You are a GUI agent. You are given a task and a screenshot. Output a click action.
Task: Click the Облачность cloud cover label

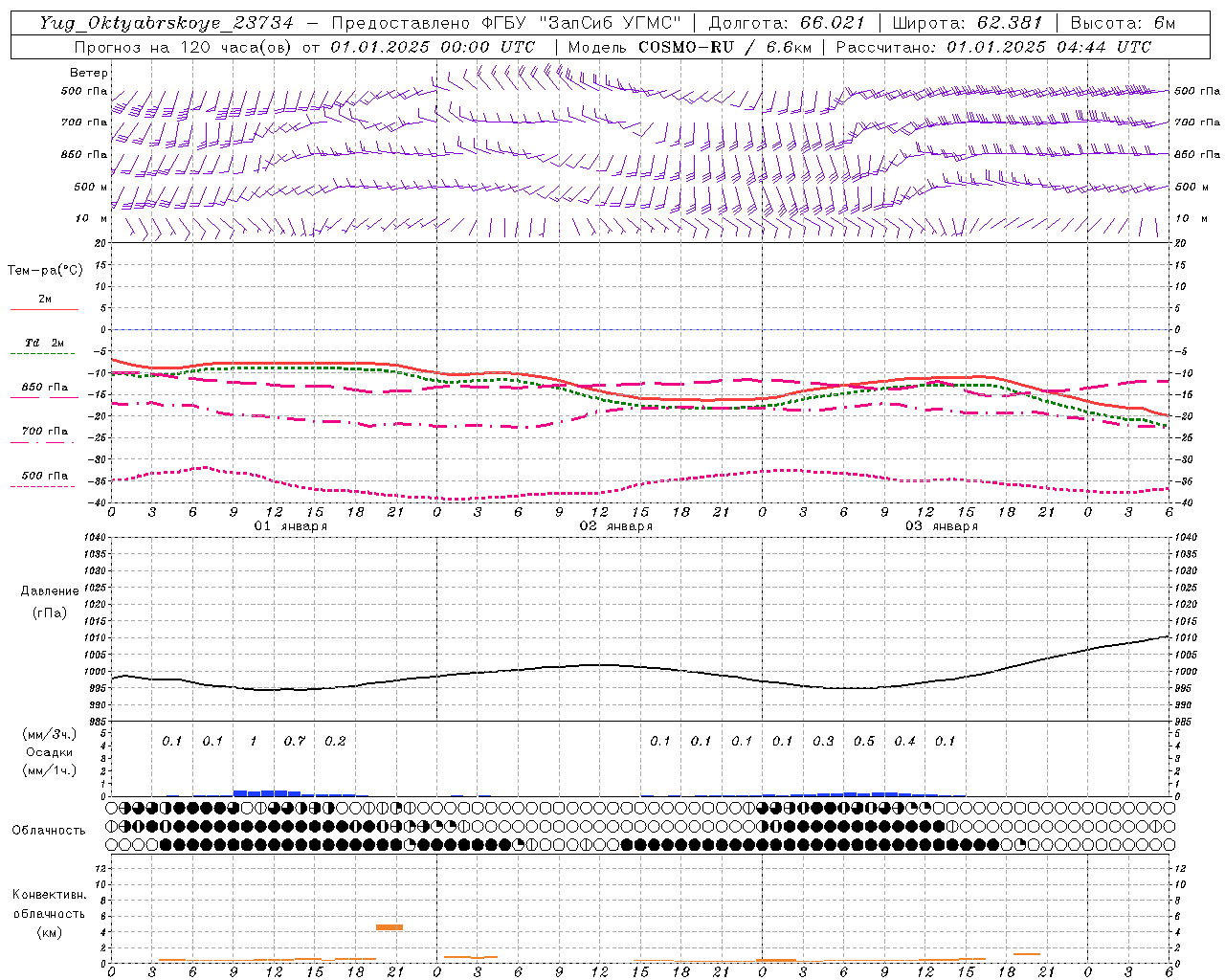(49, 830)
